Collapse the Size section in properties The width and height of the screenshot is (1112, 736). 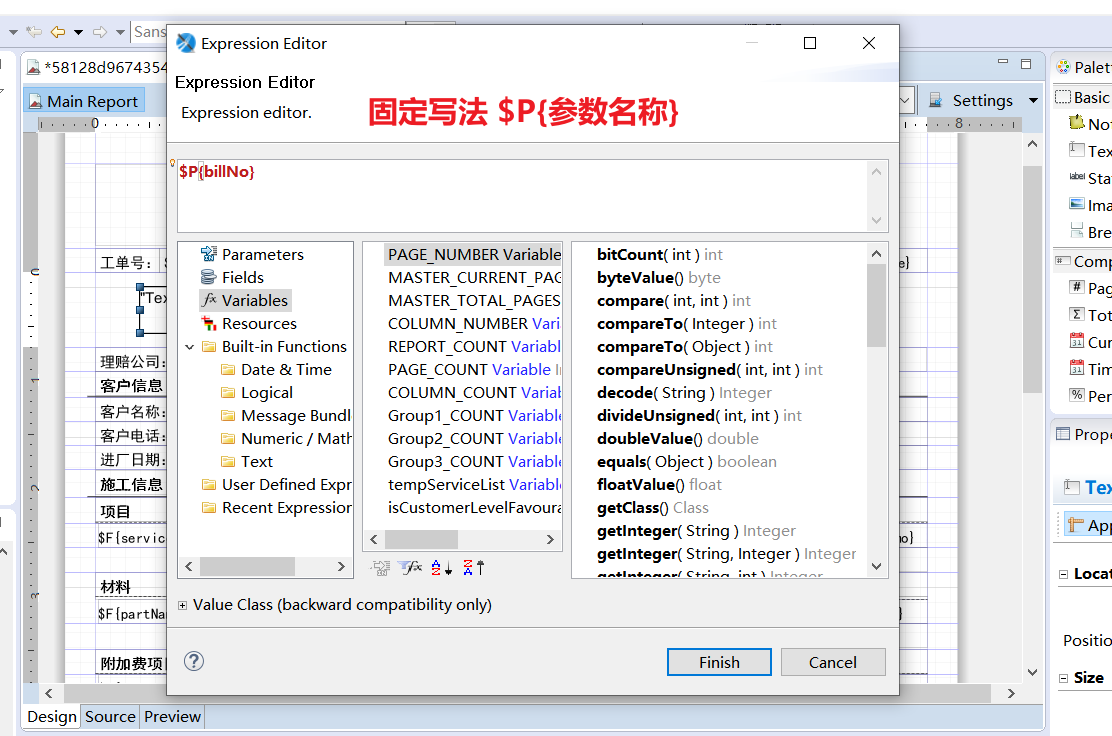pos(1063,679)
